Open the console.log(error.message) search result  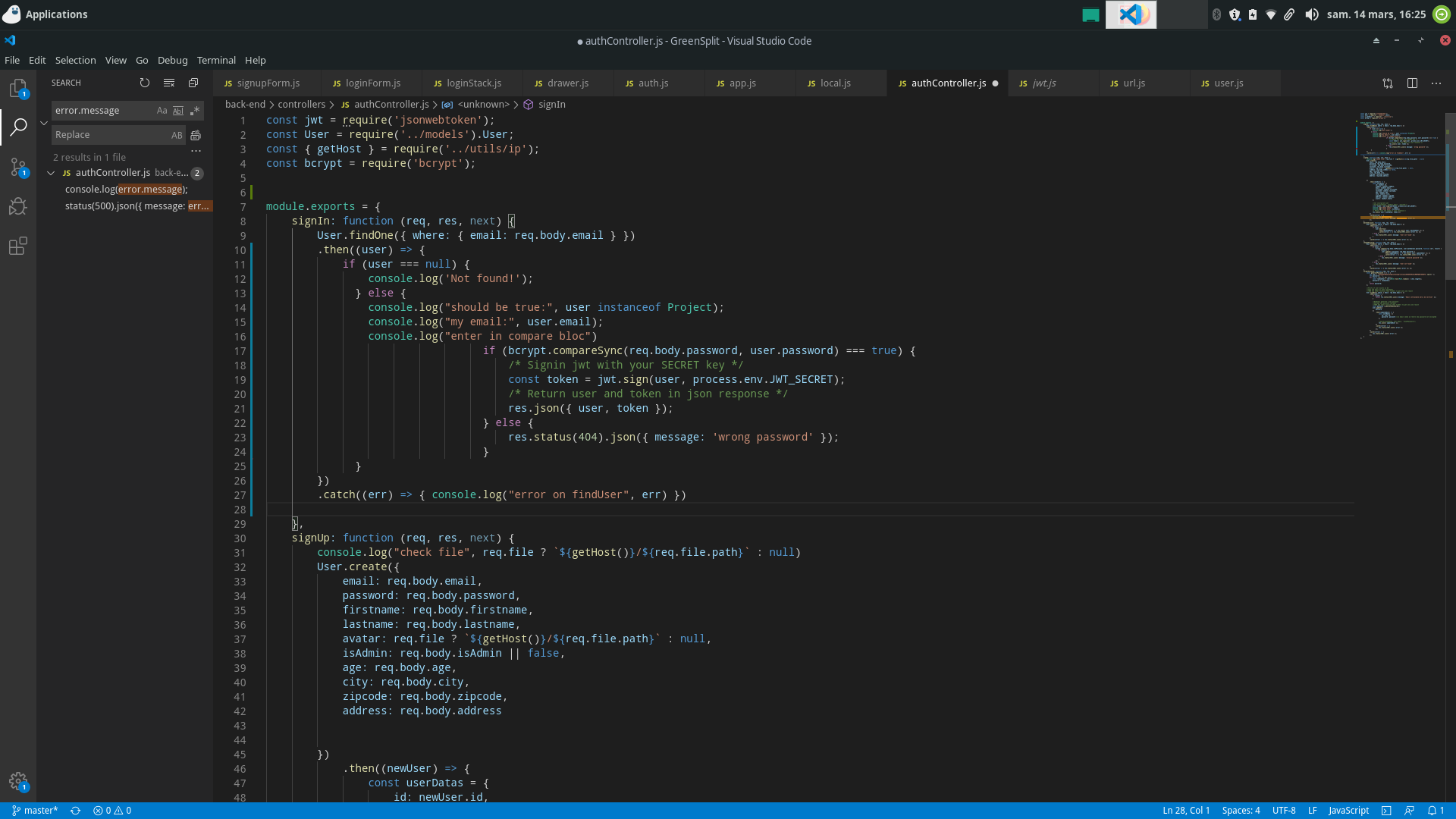126,190
